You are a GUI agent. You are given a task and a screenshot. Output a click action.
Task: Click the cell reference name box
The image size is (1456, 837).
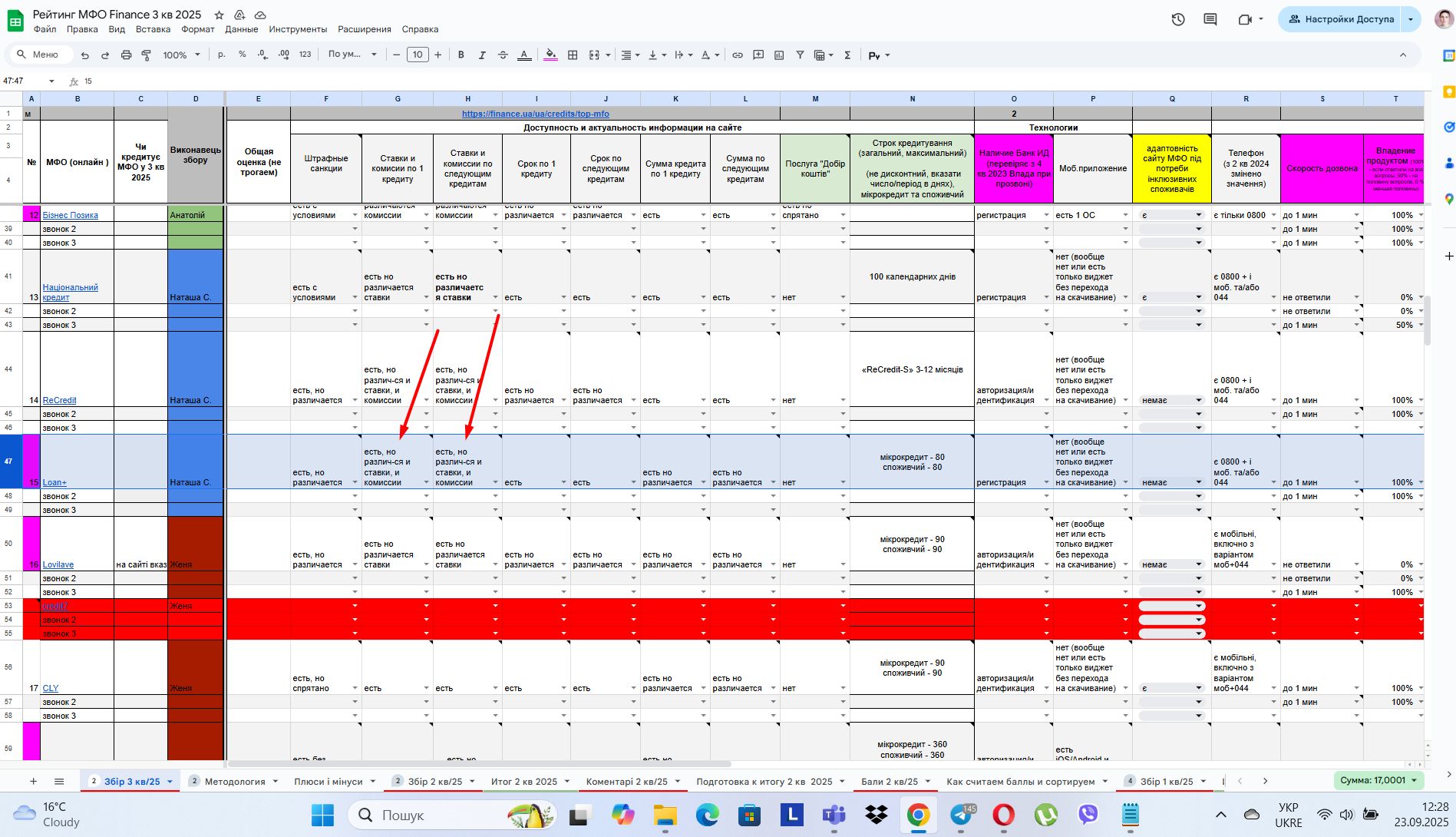pyautogui.click(x=29, y=81)
